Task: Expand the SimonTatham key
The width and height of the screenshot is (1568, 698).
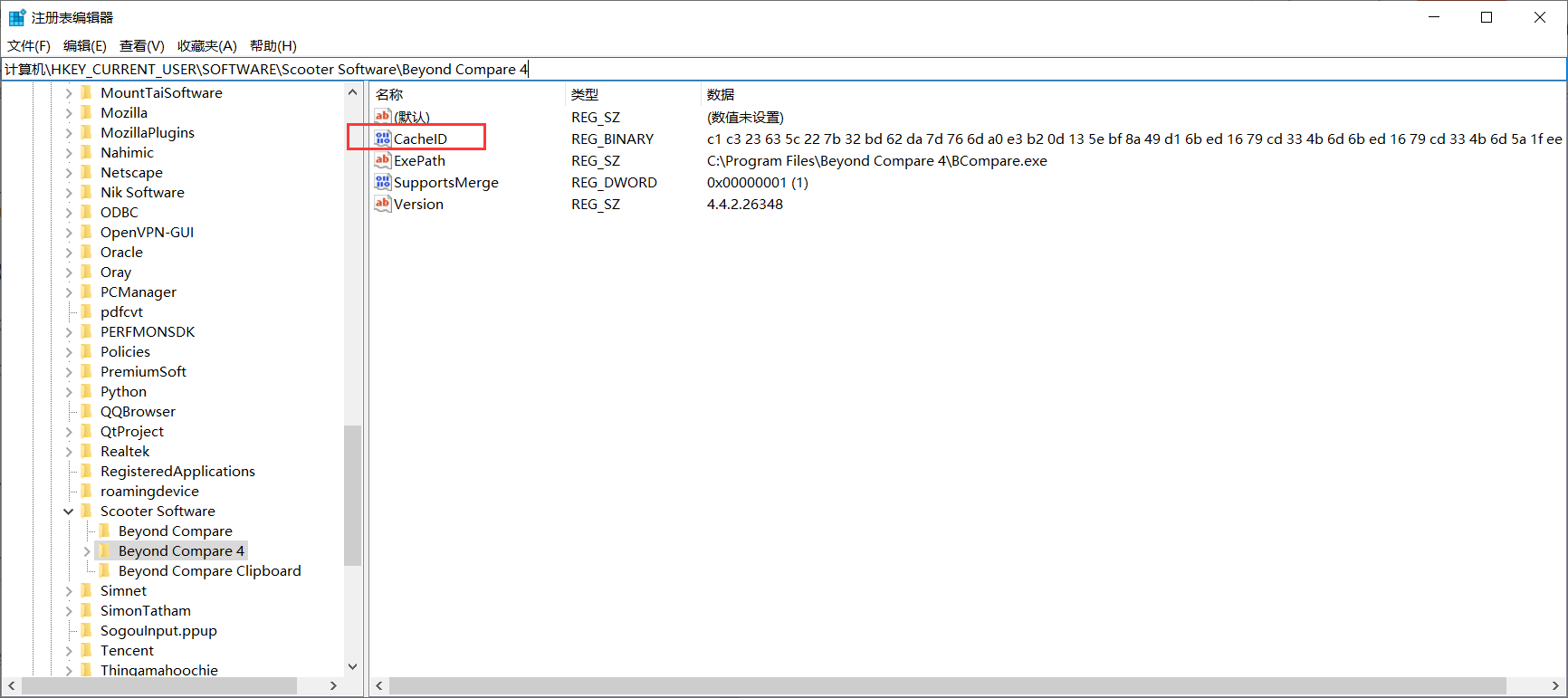Action: (69, 610)
